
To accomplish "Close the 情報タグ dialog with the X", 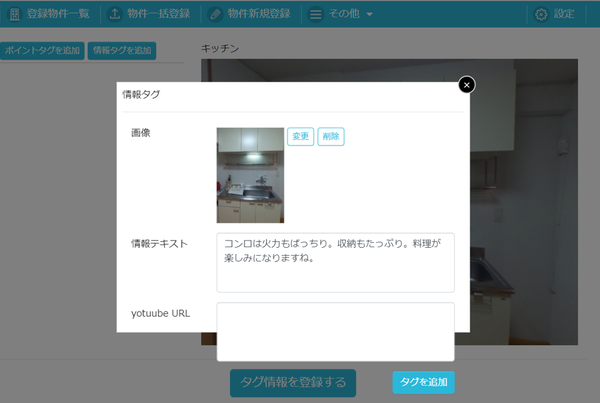I will pos(466,85).
